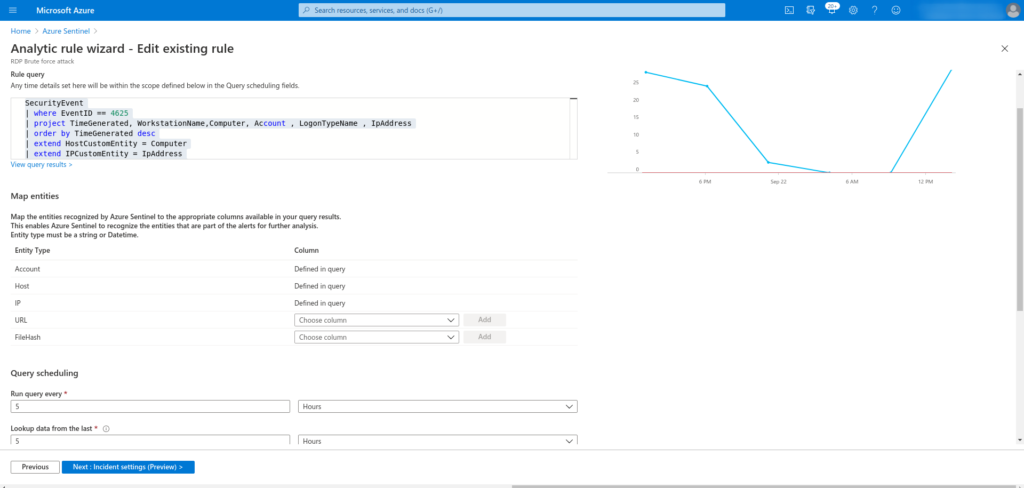
Task: Go to the Home breadcrumb
Action: point(20,31)
